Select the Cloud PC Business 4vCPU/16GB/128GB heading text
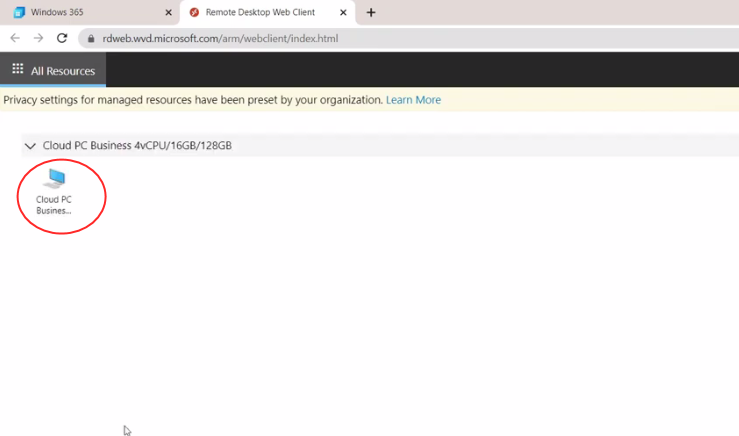The height and width of the screenshot is (436, 739). click(x=137, y=145)
